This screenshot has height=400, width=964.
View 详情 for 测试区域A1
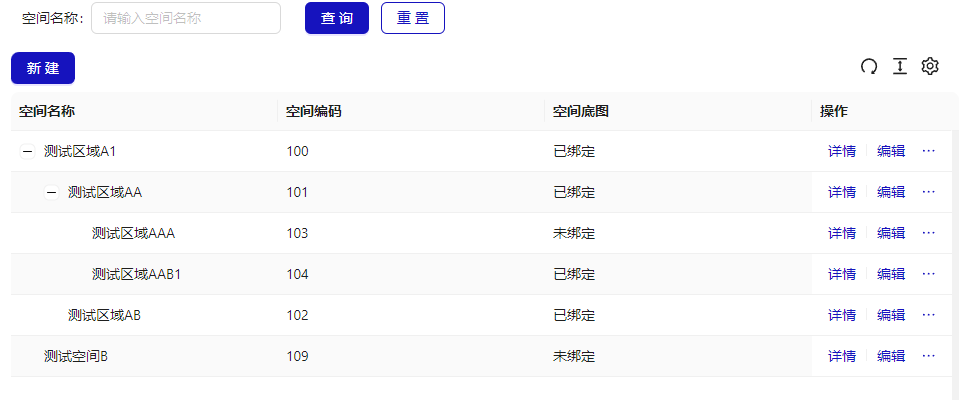841,151
